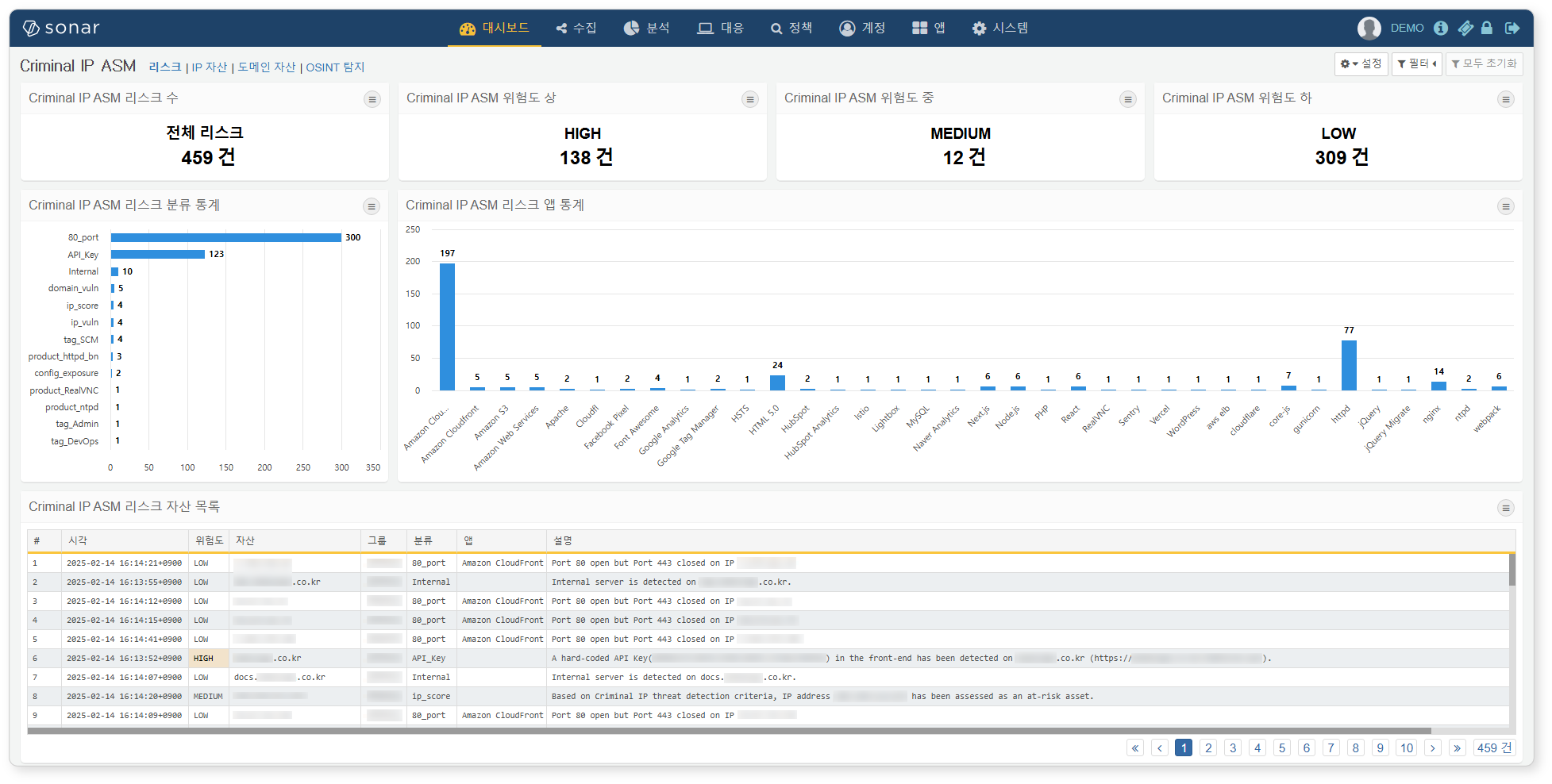
Task: Go to the first page with «
Action: [1135, 748]
